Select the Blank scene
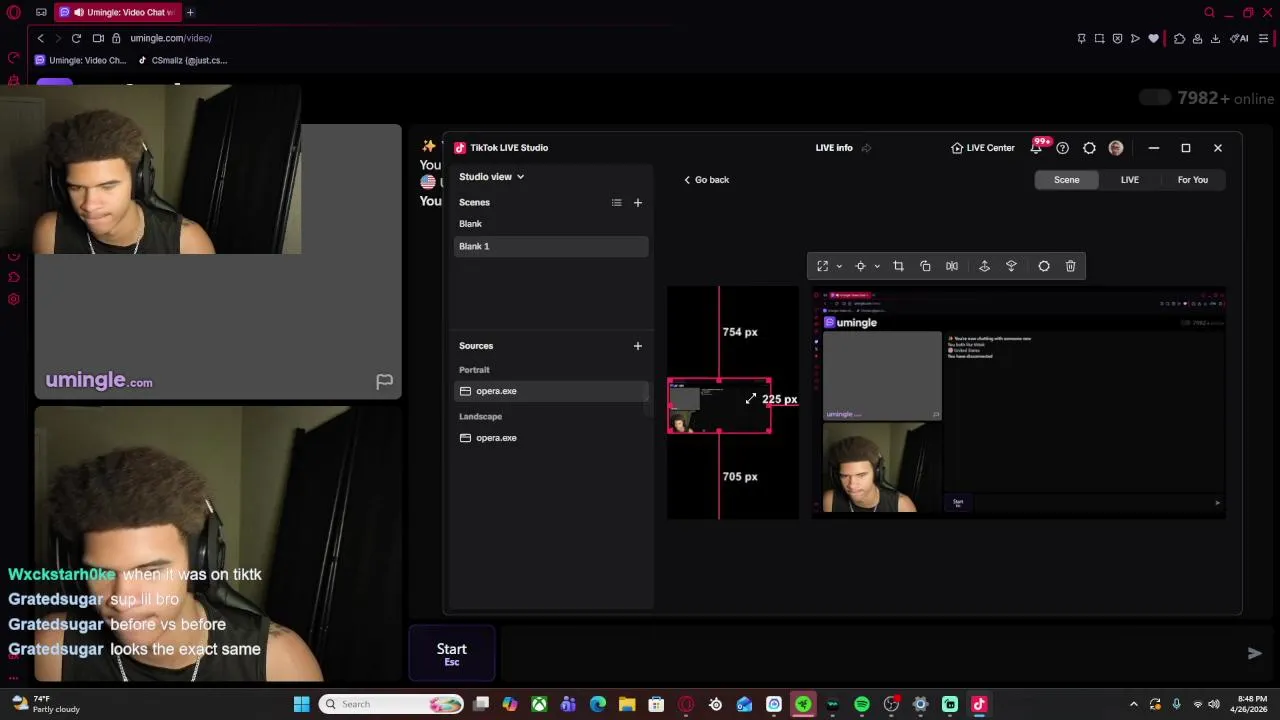 tap(551, 224)
